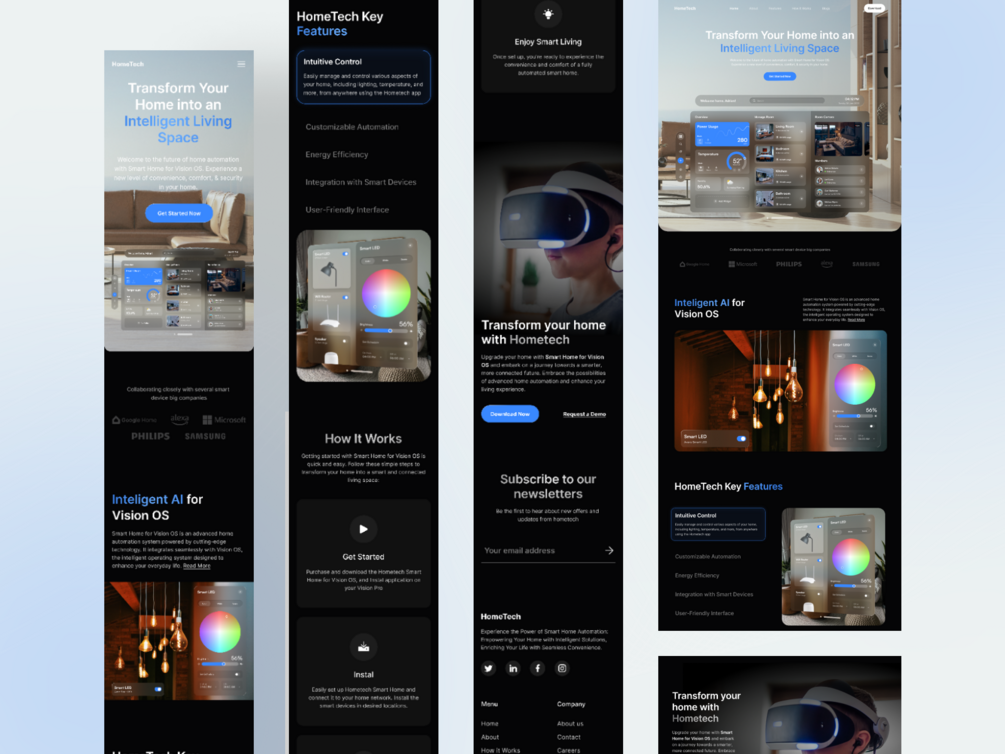Click SAMSUNG logo on mobile hero screen
The height and width of the screenshot is (754, 1005).
tap(205, 436)
